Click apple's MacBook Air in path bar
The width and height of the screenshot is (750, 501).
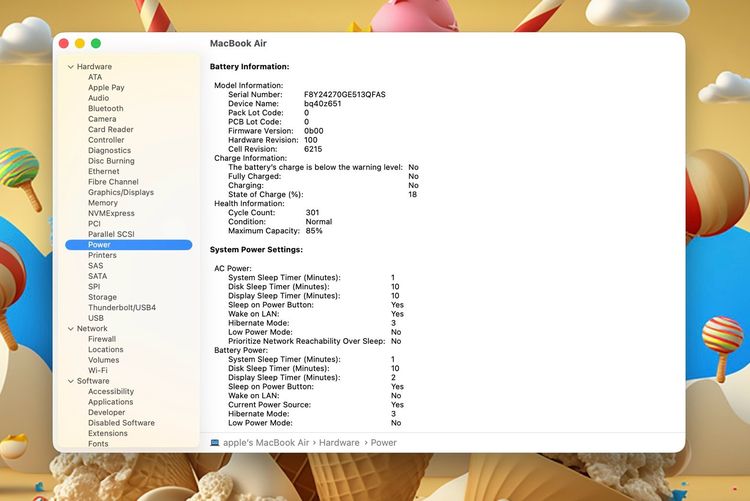[x=266, y=443]
